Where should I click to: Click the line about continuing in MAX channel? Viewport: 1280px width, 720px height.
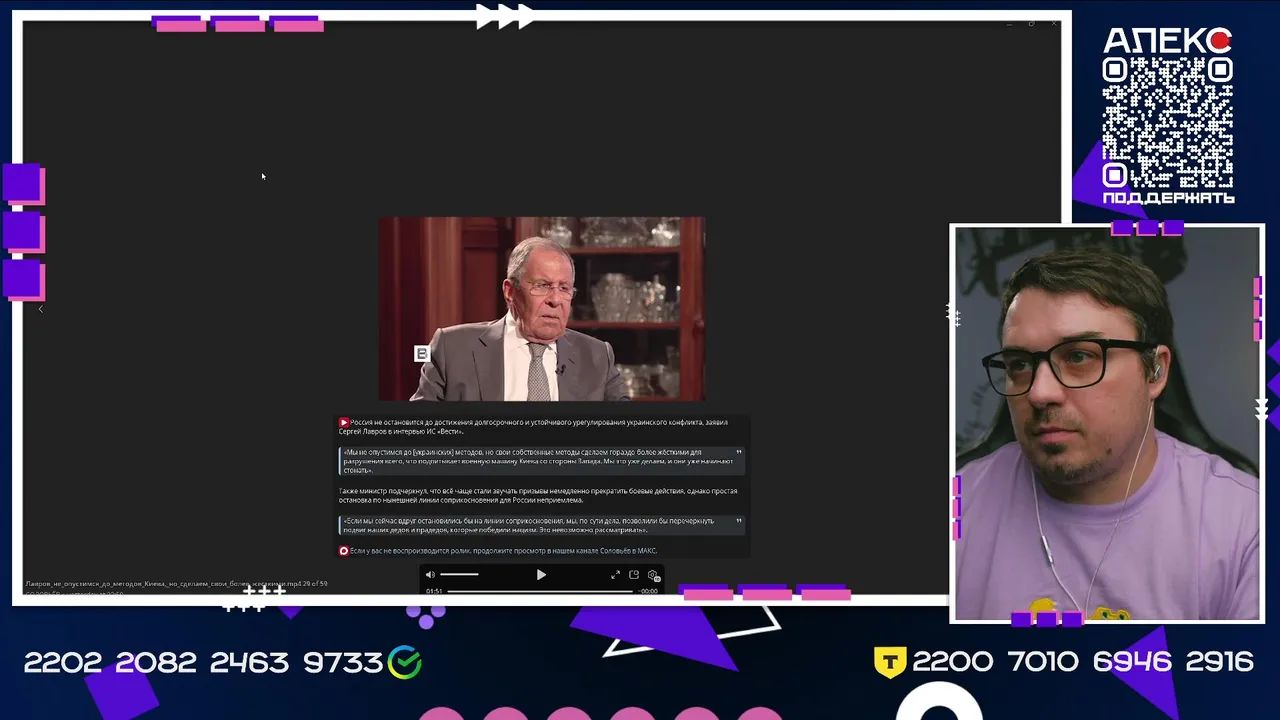[x=503, y=551]
